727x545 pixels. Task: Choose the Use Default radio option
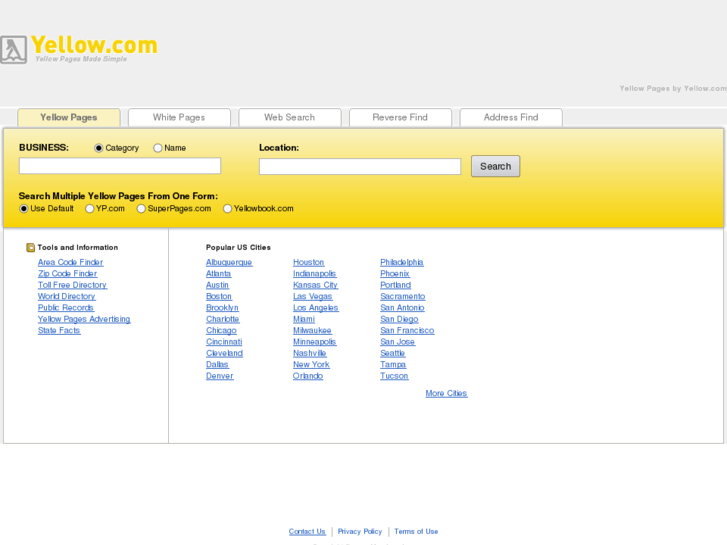point(24,209)
